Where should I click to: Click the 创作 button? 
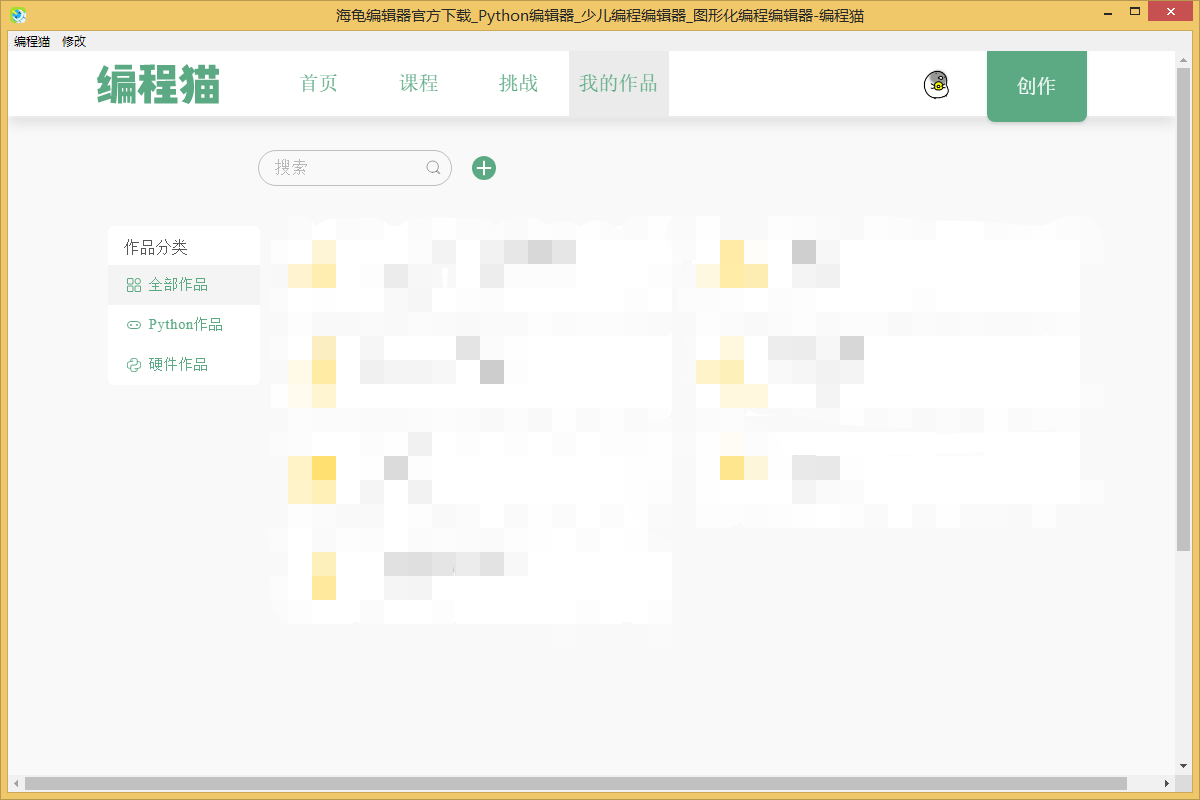tap(1037, 86)
